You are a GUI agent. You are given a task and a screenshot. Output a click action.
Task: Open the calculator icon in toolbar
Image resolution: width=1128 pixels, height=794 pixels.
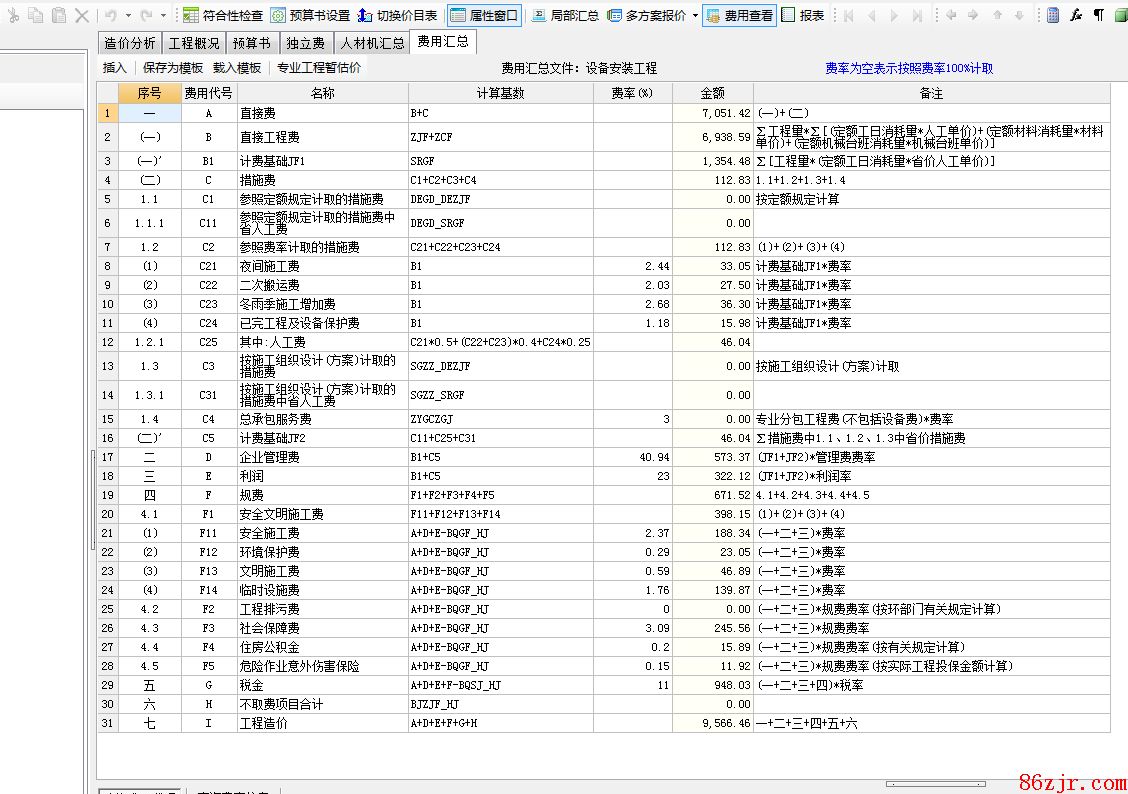coord(1053,15)
